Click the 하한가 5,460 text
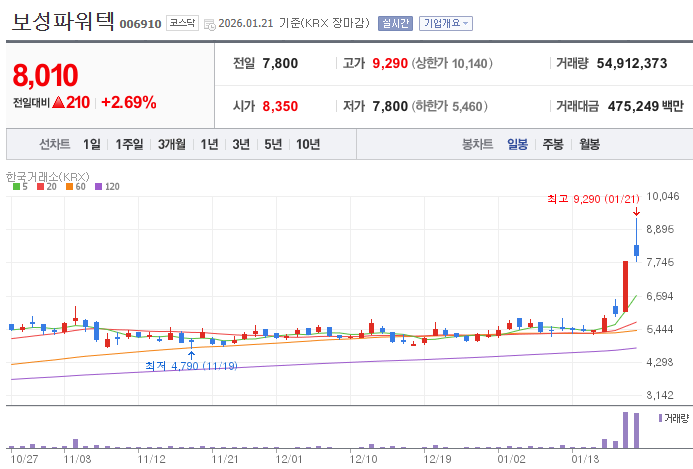 pyautogui.click(x=449, y=106)
